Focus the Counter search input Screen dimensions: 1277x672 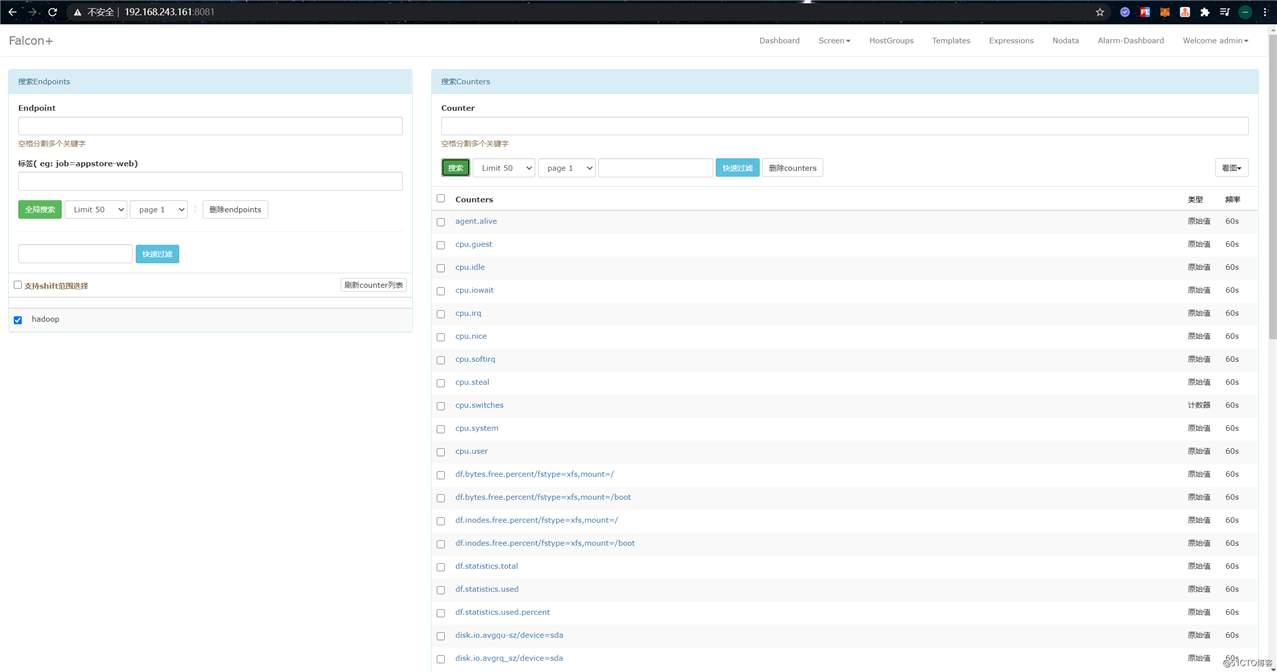pyautogui.click(x=844, y=126)
